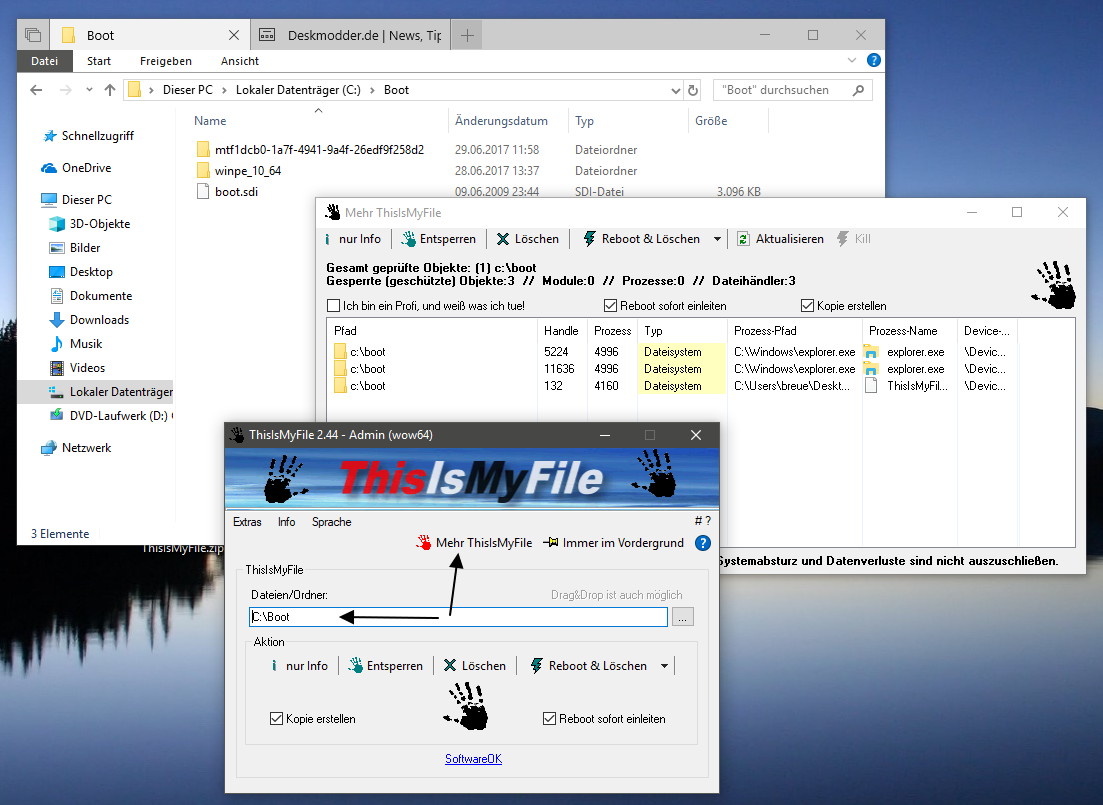Select the winpe_10_64 folder
1103x805 pixels.
point(248,171)
